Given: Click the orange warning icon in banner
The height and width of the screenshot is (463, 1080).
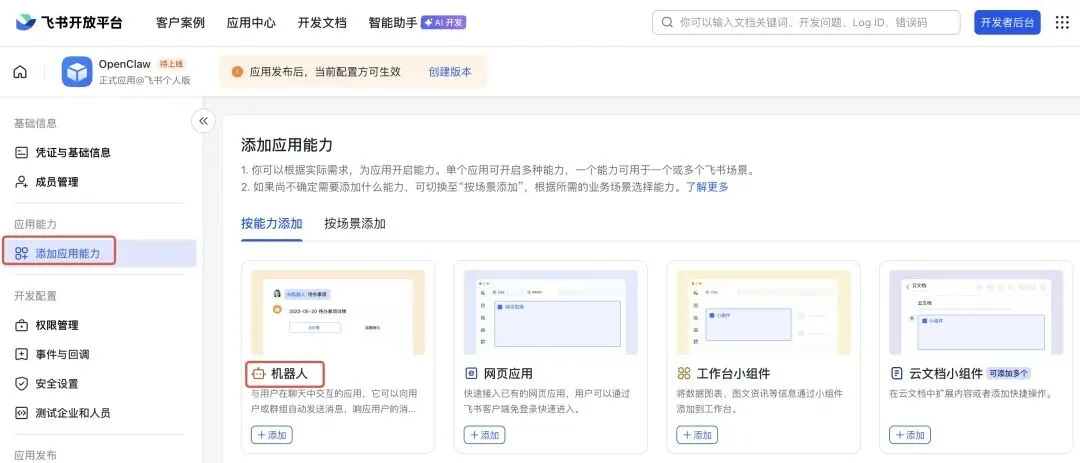Looking at the screenshot, I should tap(238, 72).
